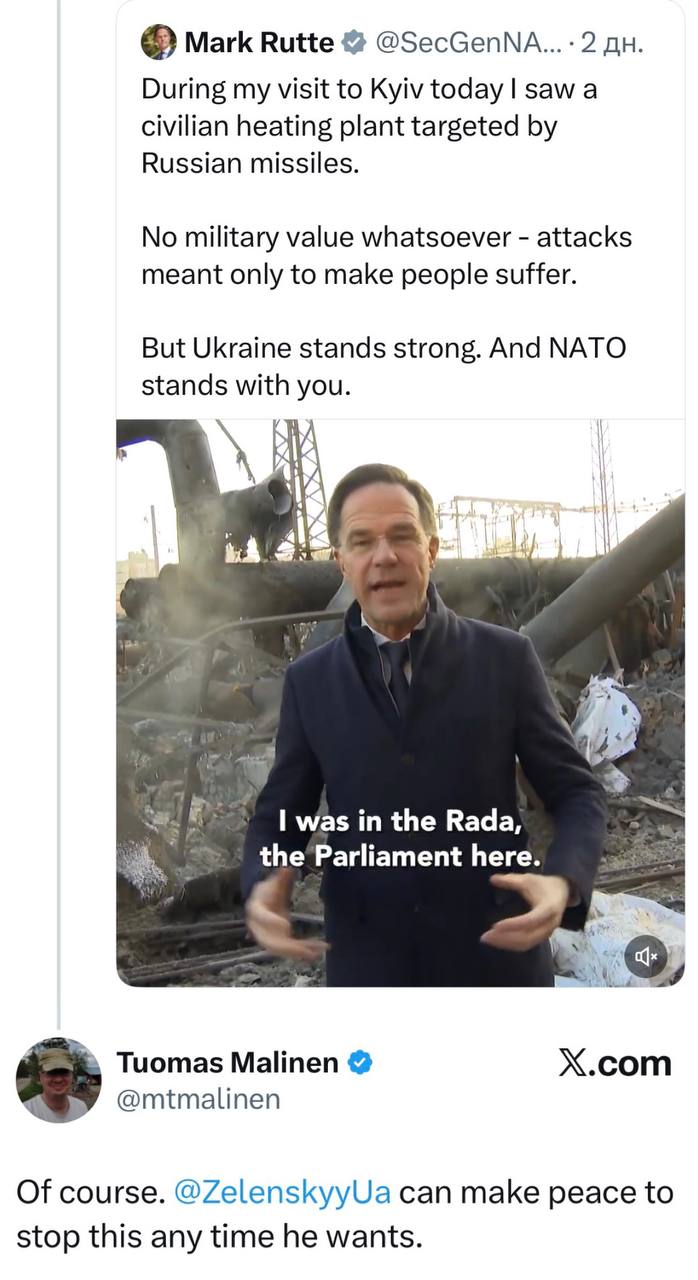Open Tuomas Malinen's profile picture
698x1280 pixels.
[59, 1079]
